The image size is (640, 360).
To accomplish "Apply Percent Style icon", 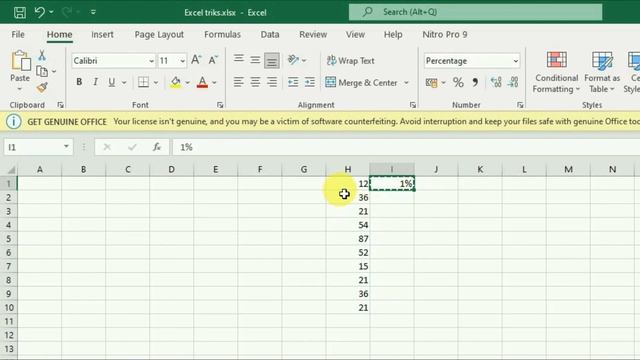I will coord(458,82).
